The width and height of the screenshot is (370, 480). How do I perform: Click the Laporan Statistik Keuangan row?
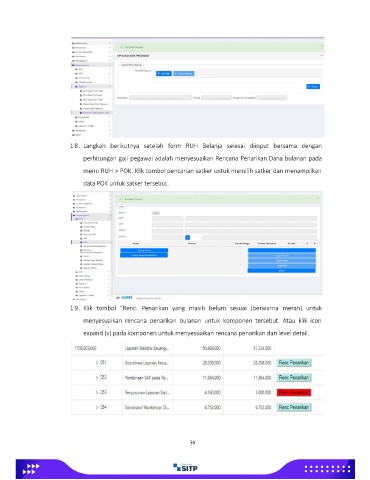(197, 348)
